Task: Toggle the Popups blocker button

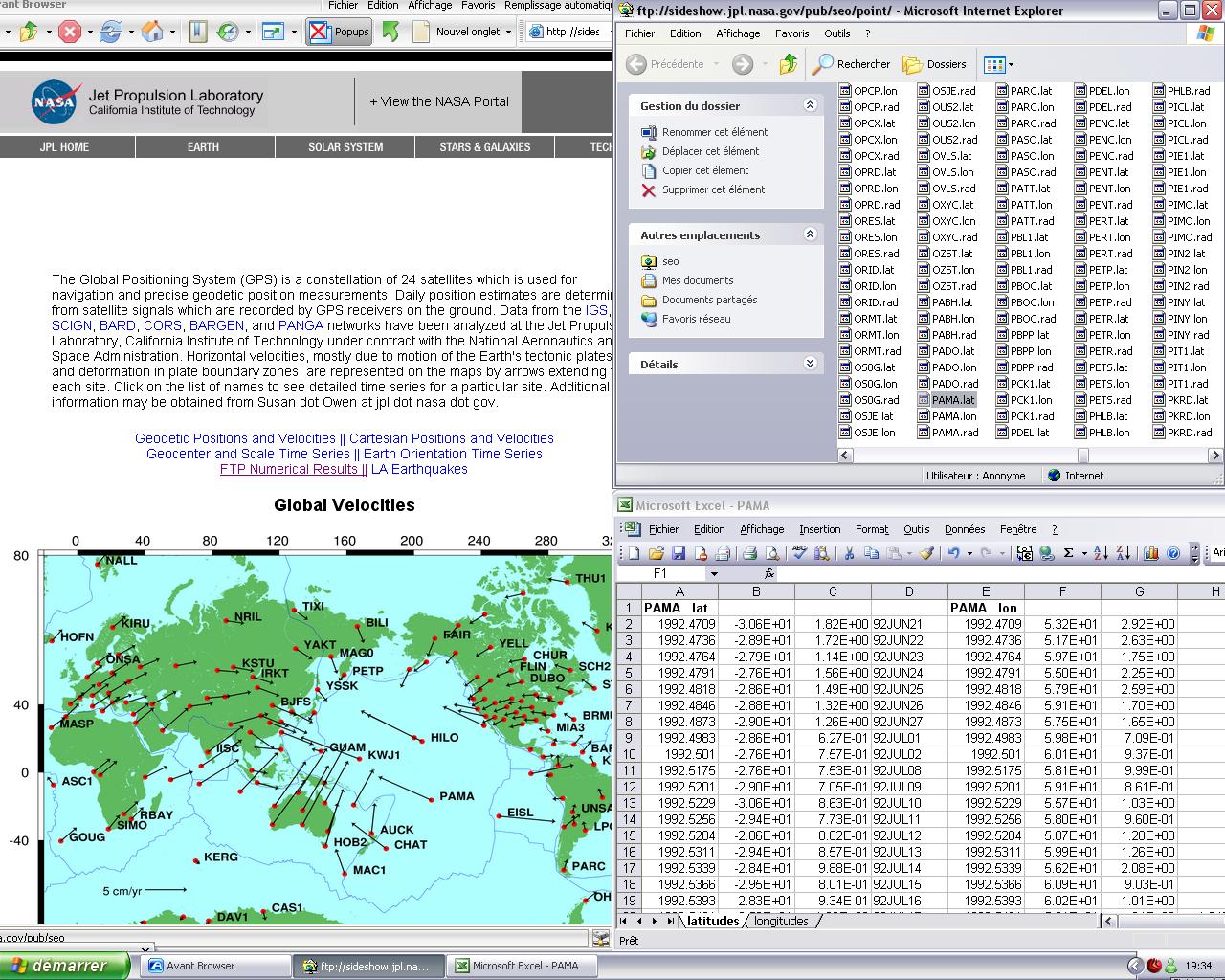Action: 340,32
